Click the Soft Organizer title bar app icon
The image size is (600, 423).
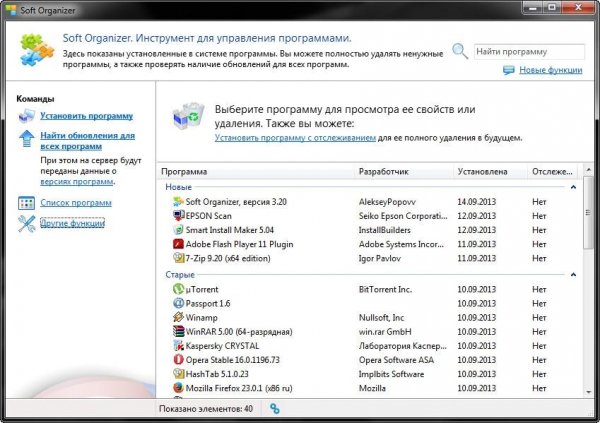click(x=10, y=10)
